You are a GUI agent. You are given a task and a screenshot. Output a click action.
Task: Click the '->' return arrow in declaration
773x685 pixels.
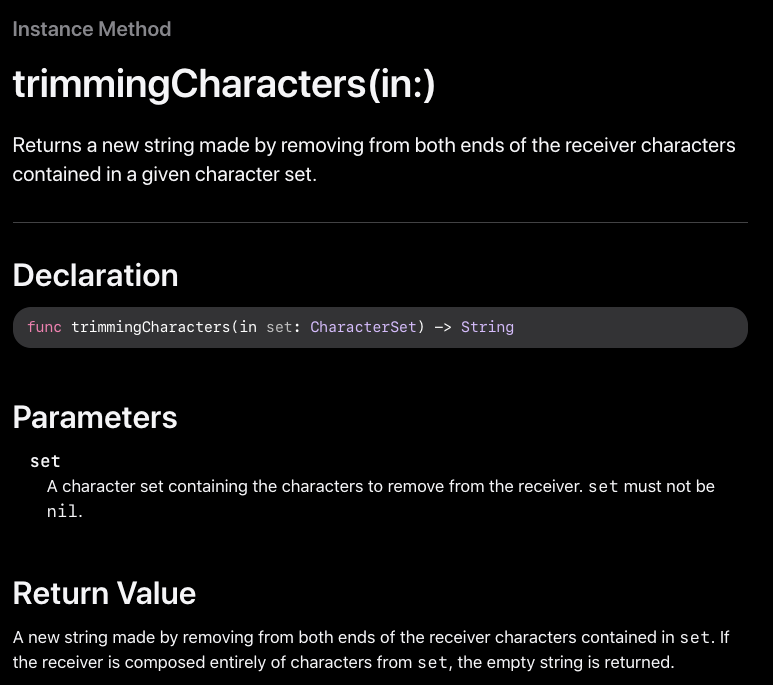pos(443,327)
